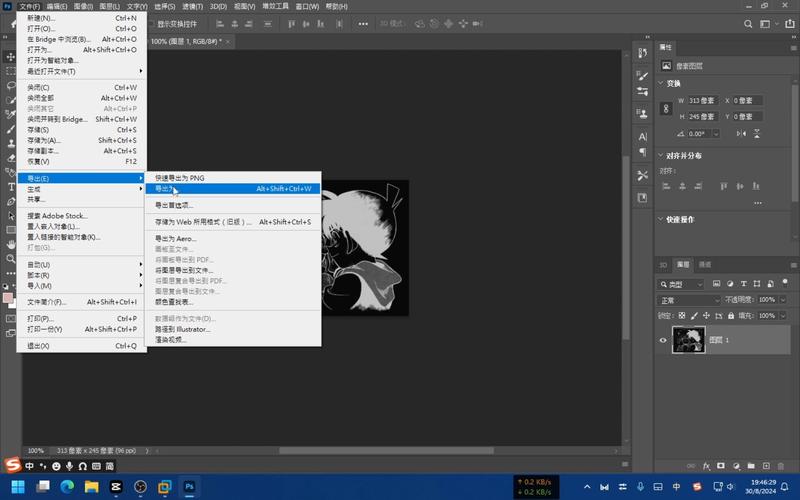Open Microsoft Edge from the taskbar
Image resolution: width=800 pixels, height=500 pixels.
[x=67, y=486]
